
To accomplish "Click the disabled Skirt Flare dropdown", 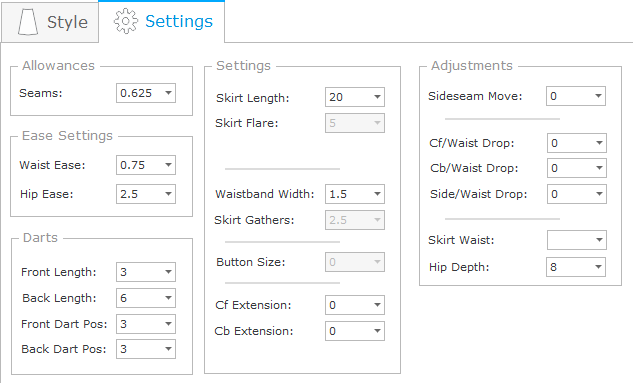I will 355,123.
